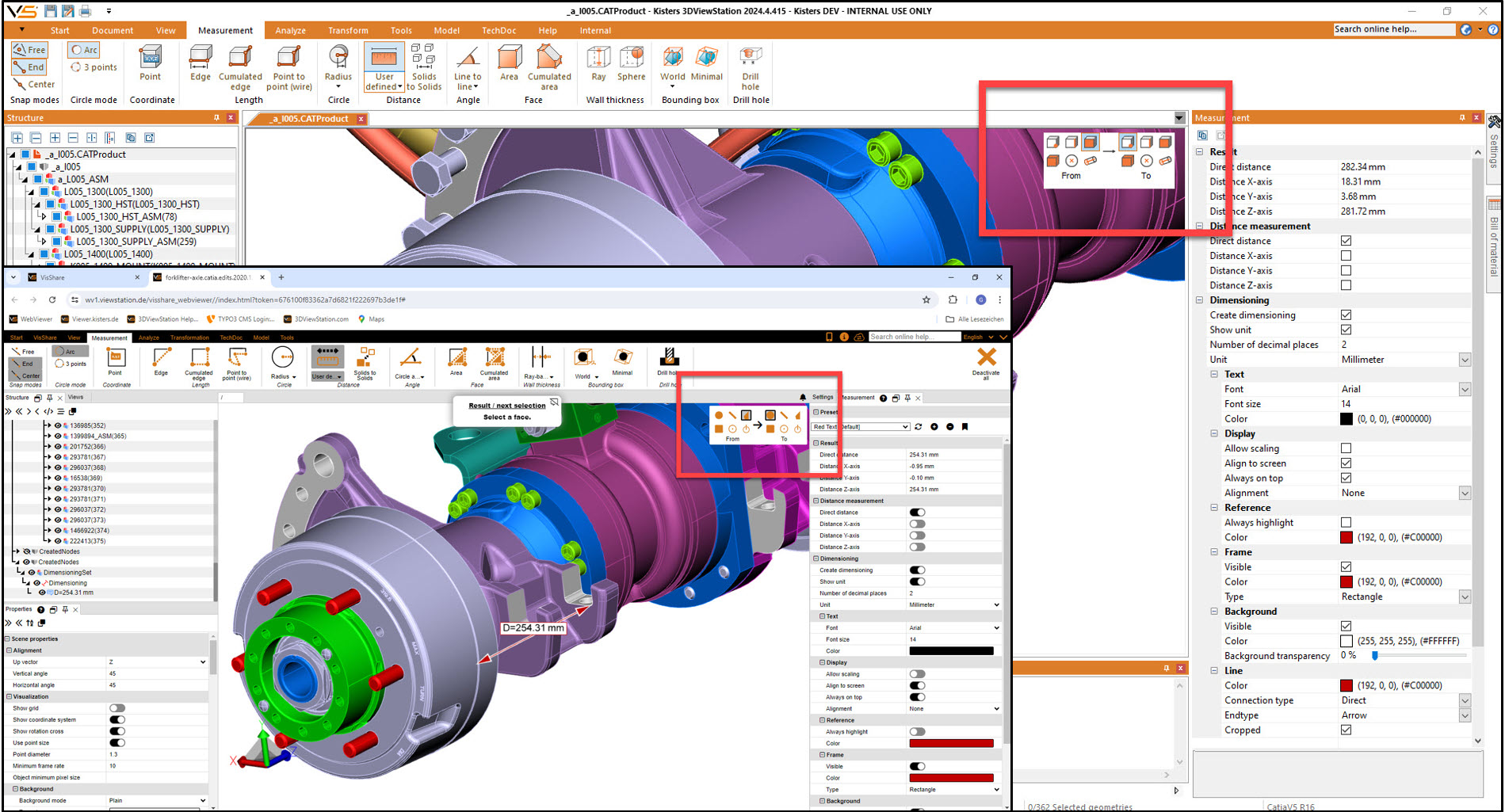Viewport: 1505px width, 812px height.
Task: Click the Result / next selection link
Action: click(x=506, y=406)
